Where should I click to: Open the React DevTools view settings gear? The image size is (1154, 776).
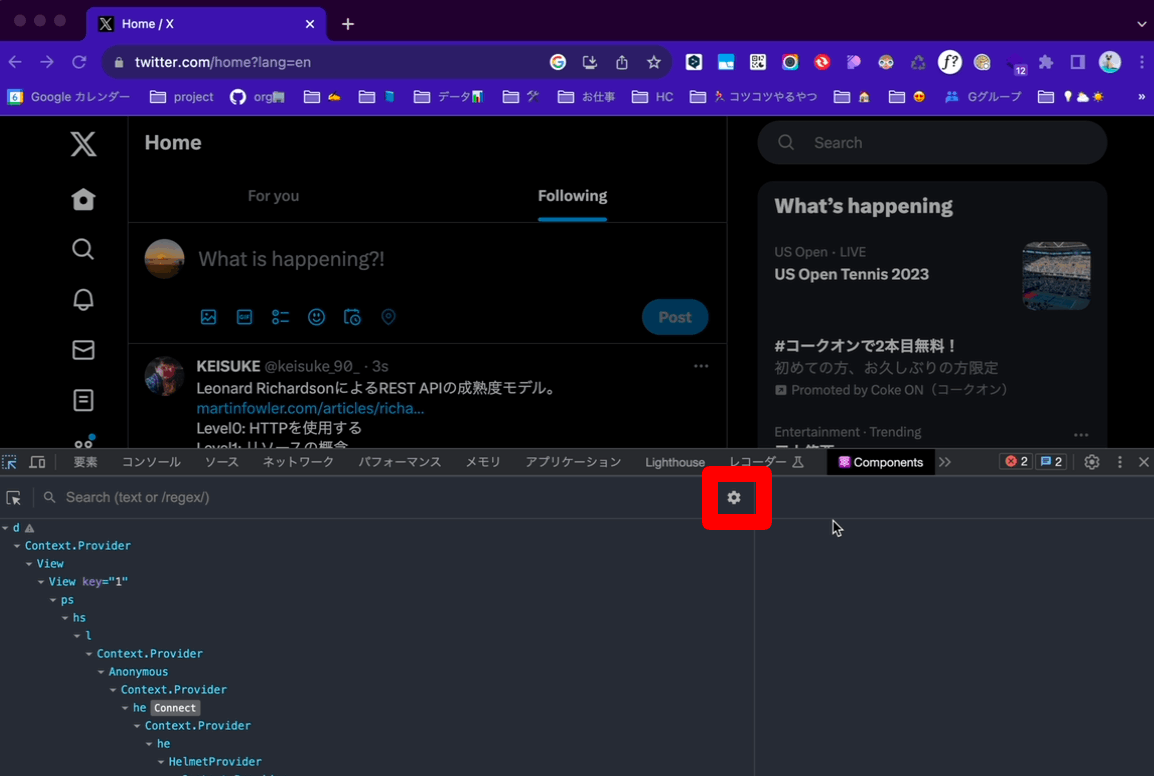(x=734, y=498)
